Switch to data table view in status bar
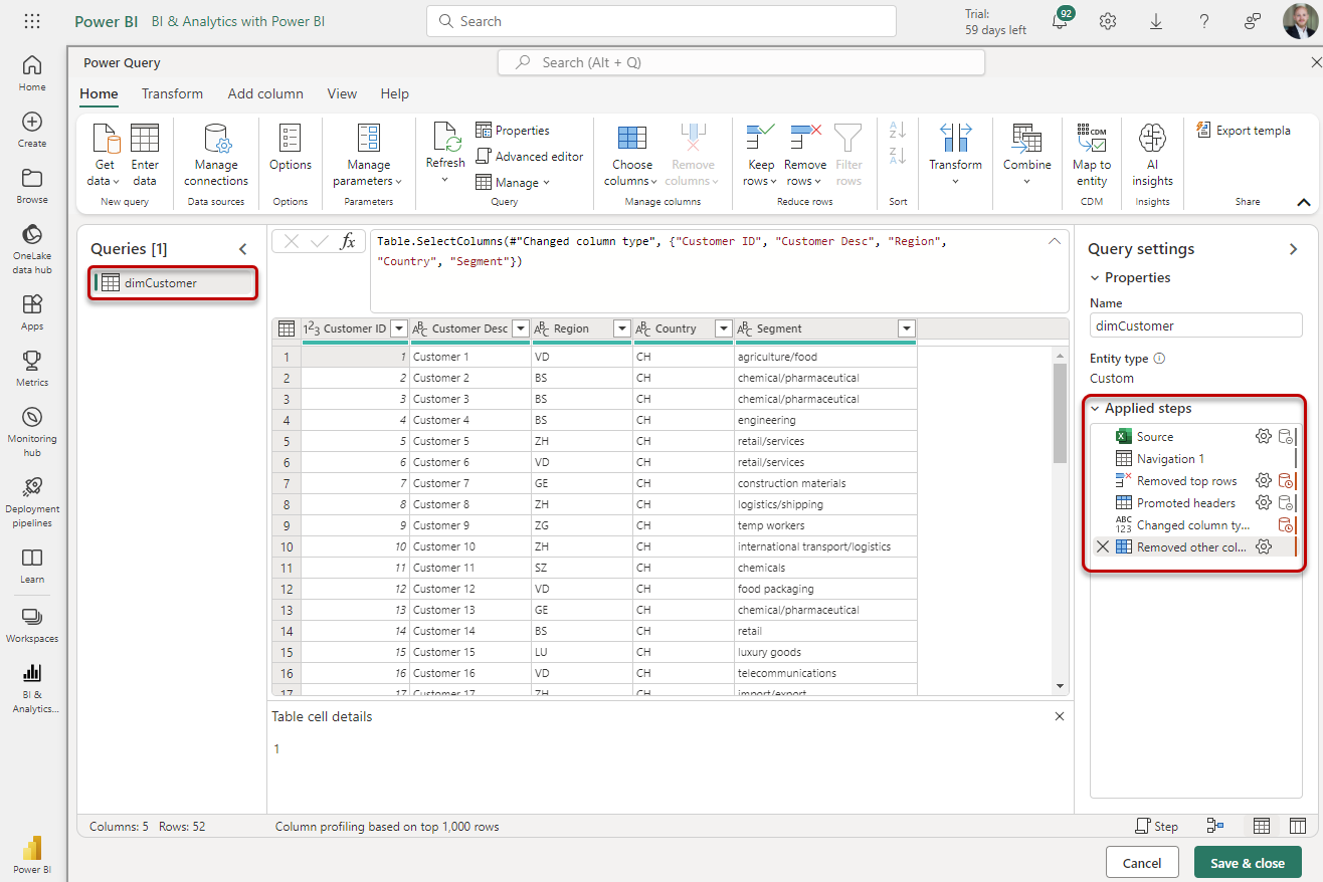This screenshot has height=882, width=1323. [x=1262, y=826]
